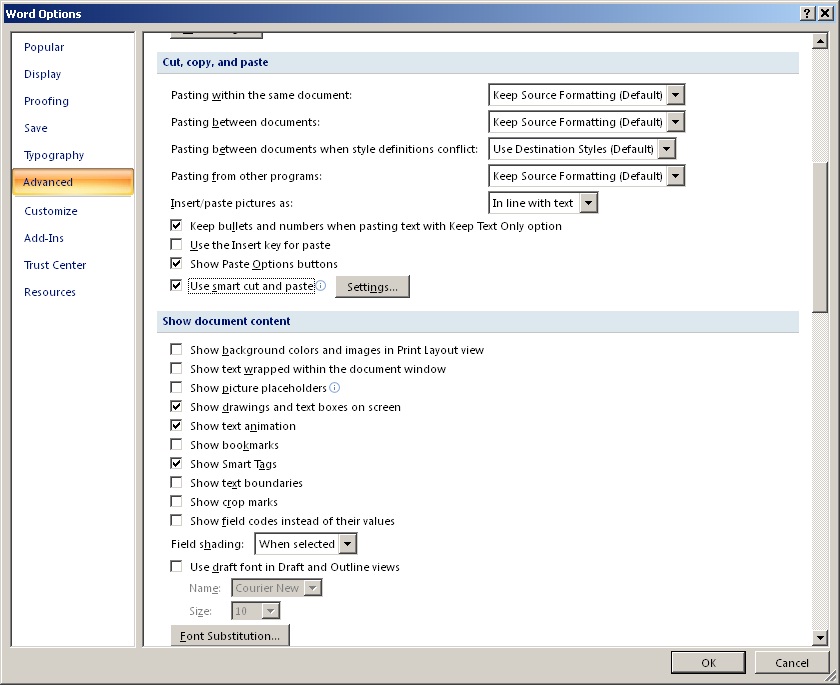This screenshot has height=685, width=840.
Task: Disable Show text animation
Action: 176,426
